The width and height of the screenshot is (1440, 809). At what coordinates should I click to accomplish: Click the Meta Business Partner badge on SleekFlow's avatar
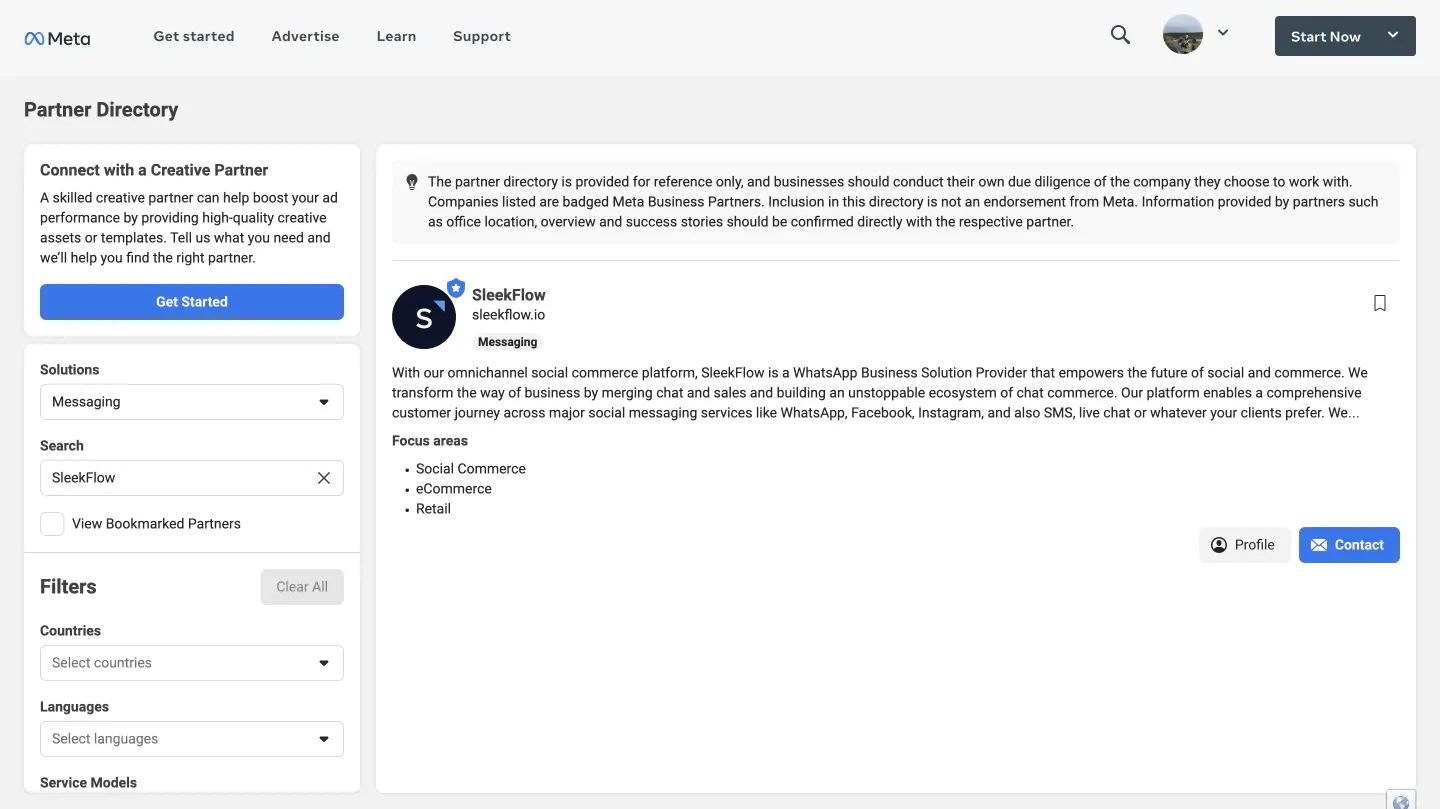click(x=457, y=287)
